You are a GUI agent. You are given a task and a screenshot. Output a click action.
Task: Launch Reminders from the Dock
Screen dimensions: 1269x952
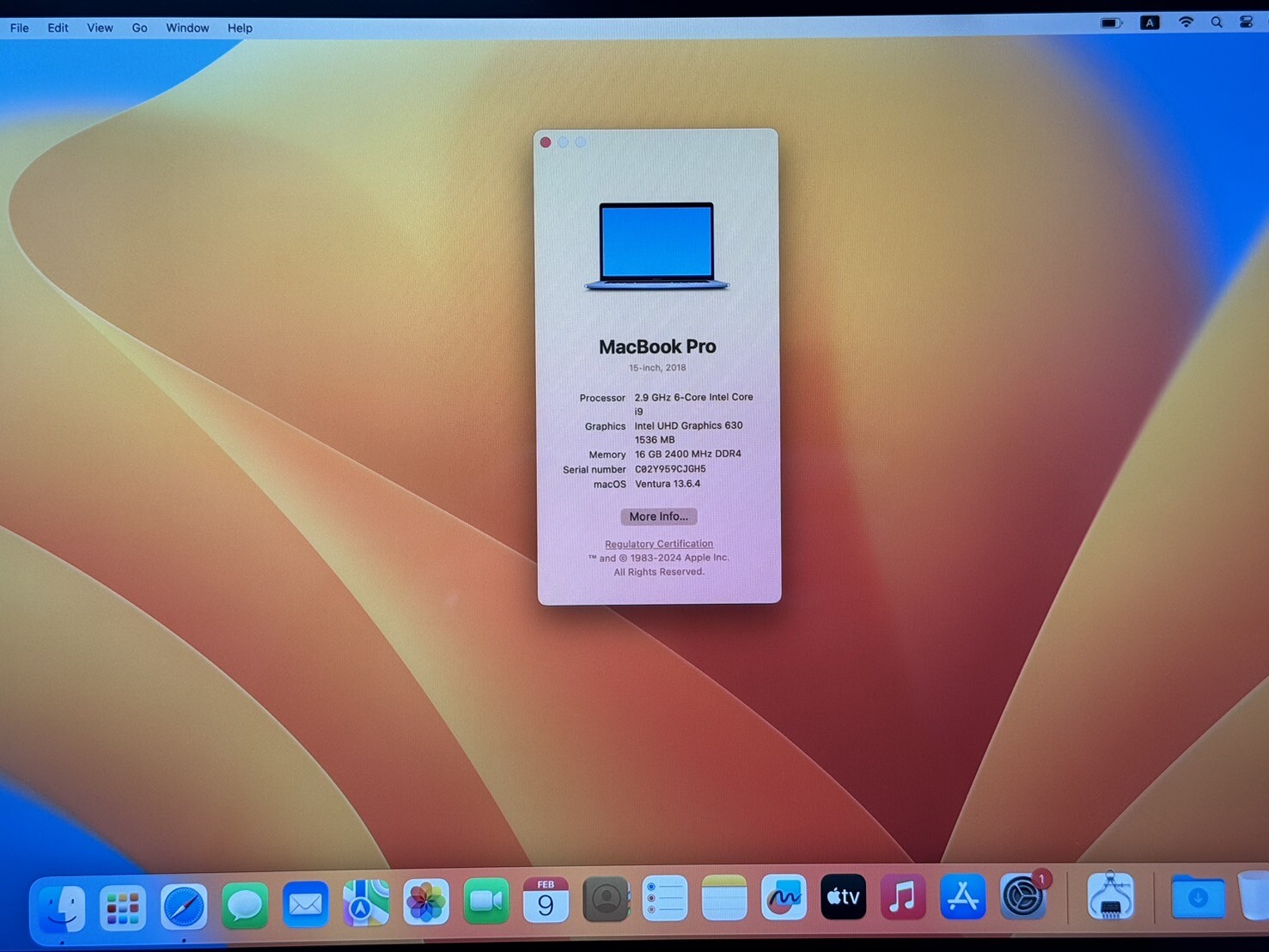click(665, 898)
